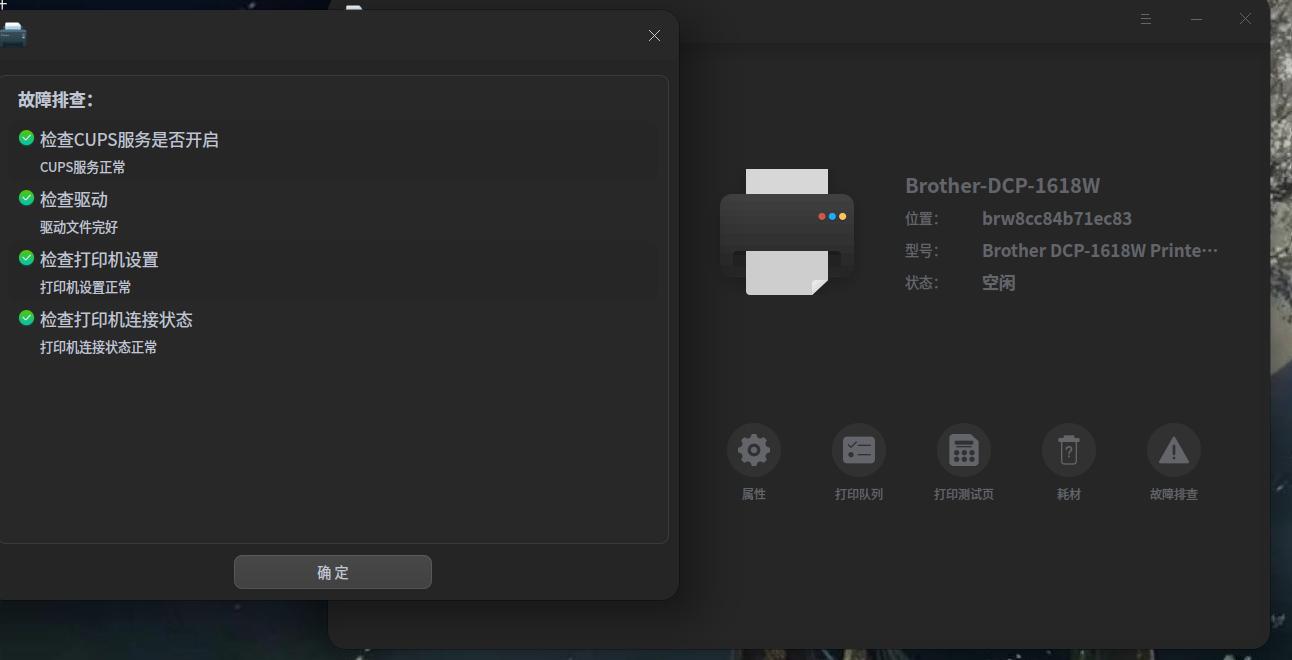Image resolution: width=1292 pixels, height=660 pixels.
Task: Open printer properties via the 属性 gear icon
Action: pyautogui.click(x=753, y=449)
